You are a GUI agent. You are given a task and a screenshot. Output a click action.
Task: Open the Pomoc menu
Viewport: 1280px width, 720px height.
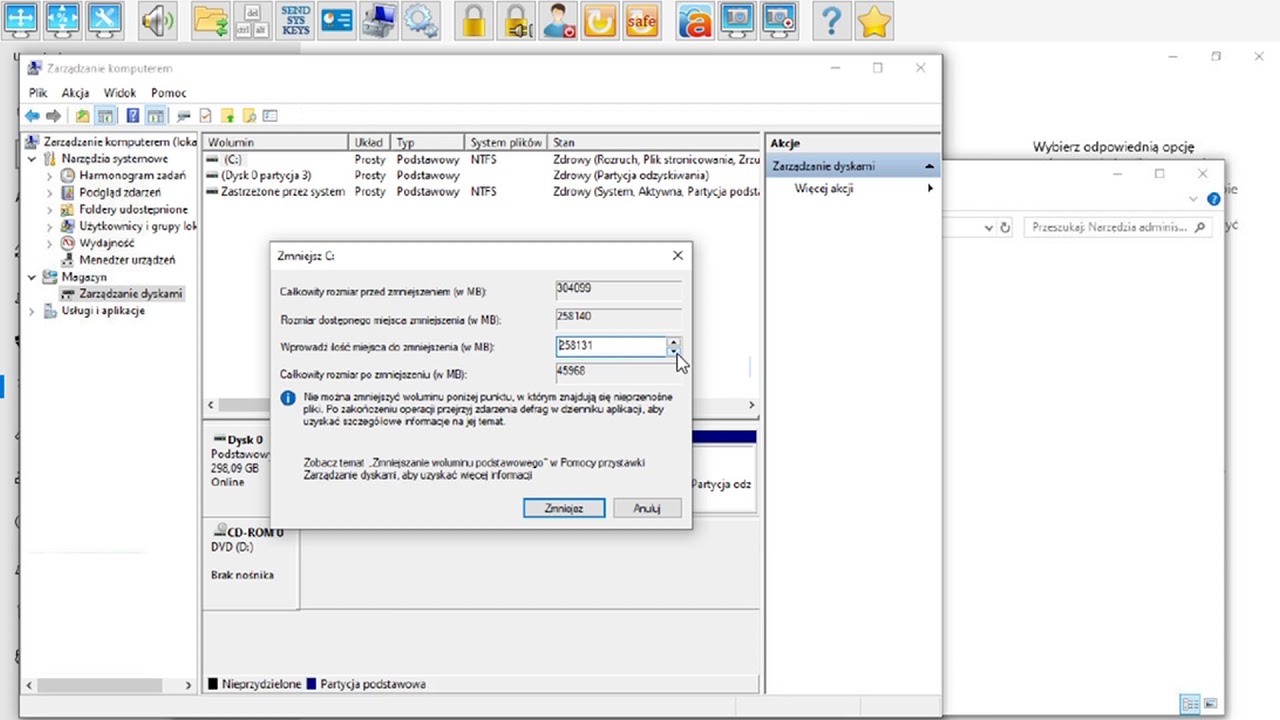click(x=168, y=93)
